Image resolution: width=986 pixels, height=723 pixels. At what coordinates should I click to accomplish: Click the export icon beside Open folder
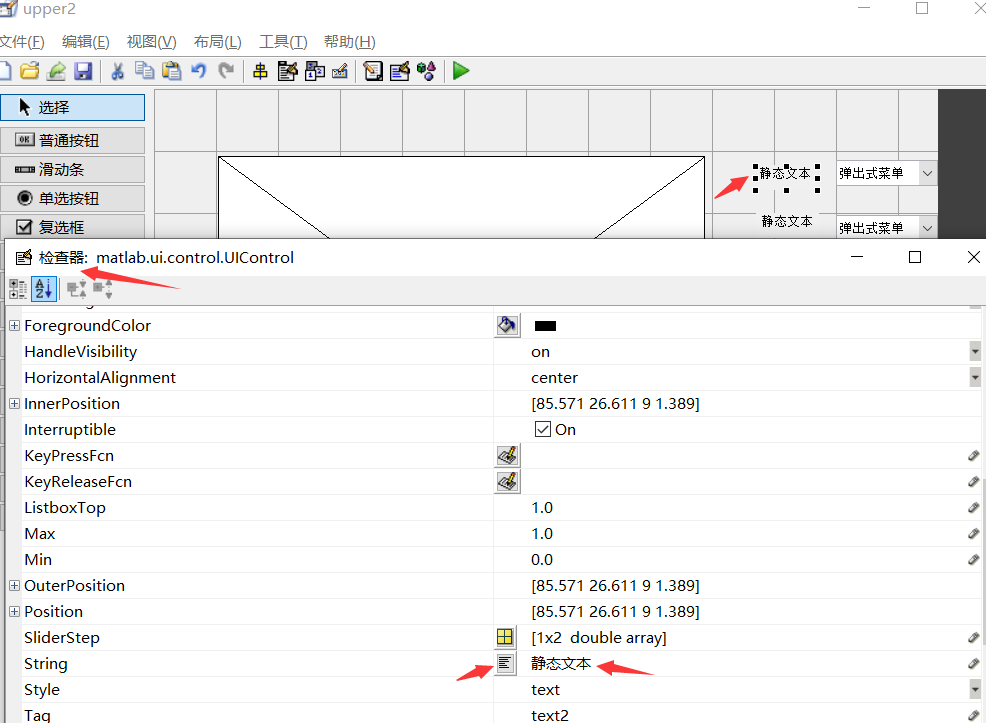[x=57, y=70]
